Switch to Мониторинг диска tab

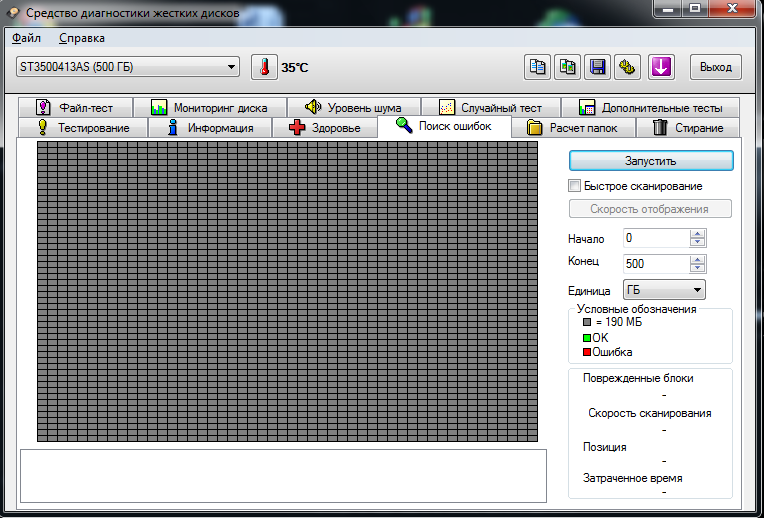210,107
